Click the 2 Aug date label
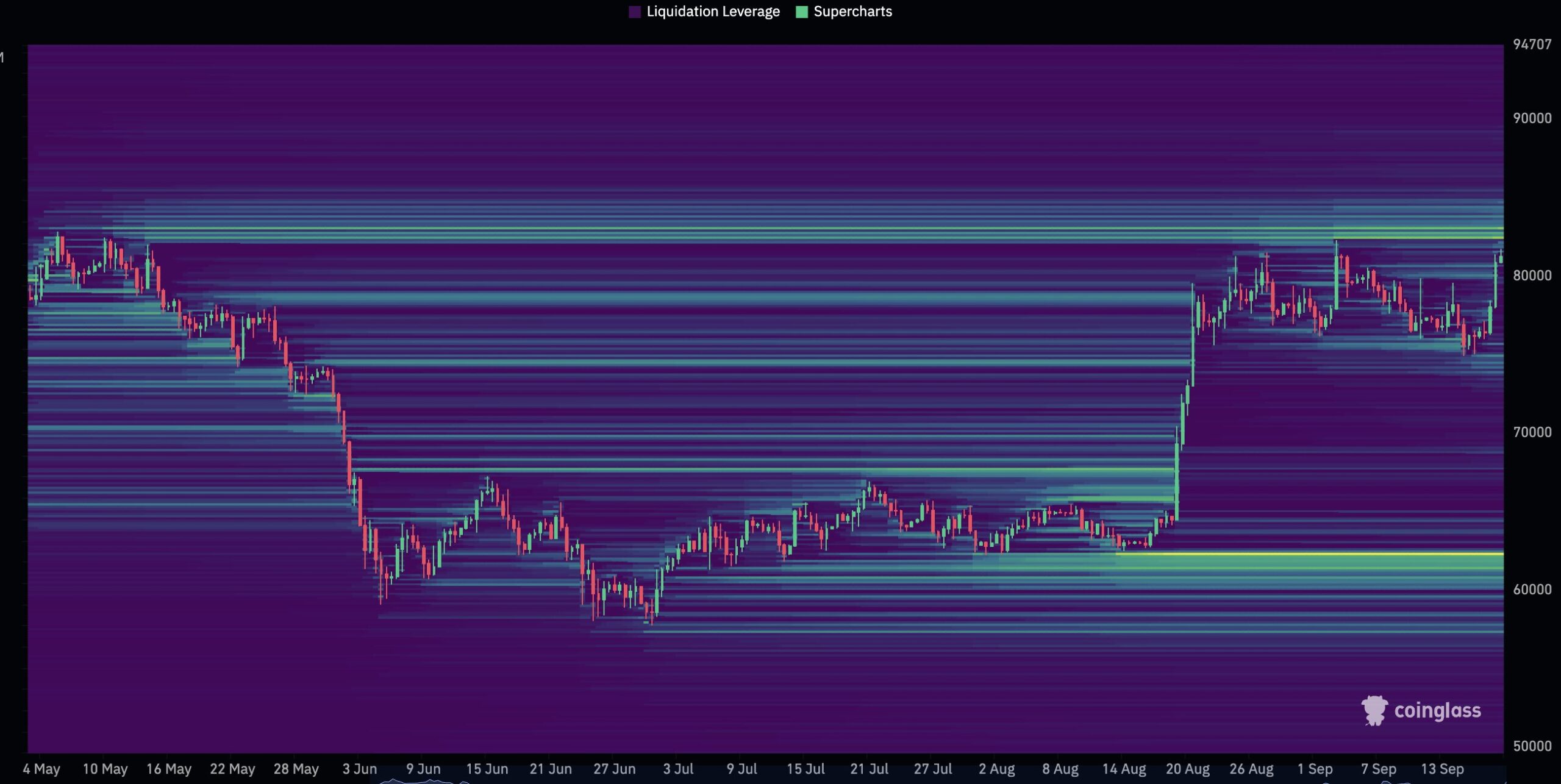The image size is (1561, 784). click(x=997, y=769)
